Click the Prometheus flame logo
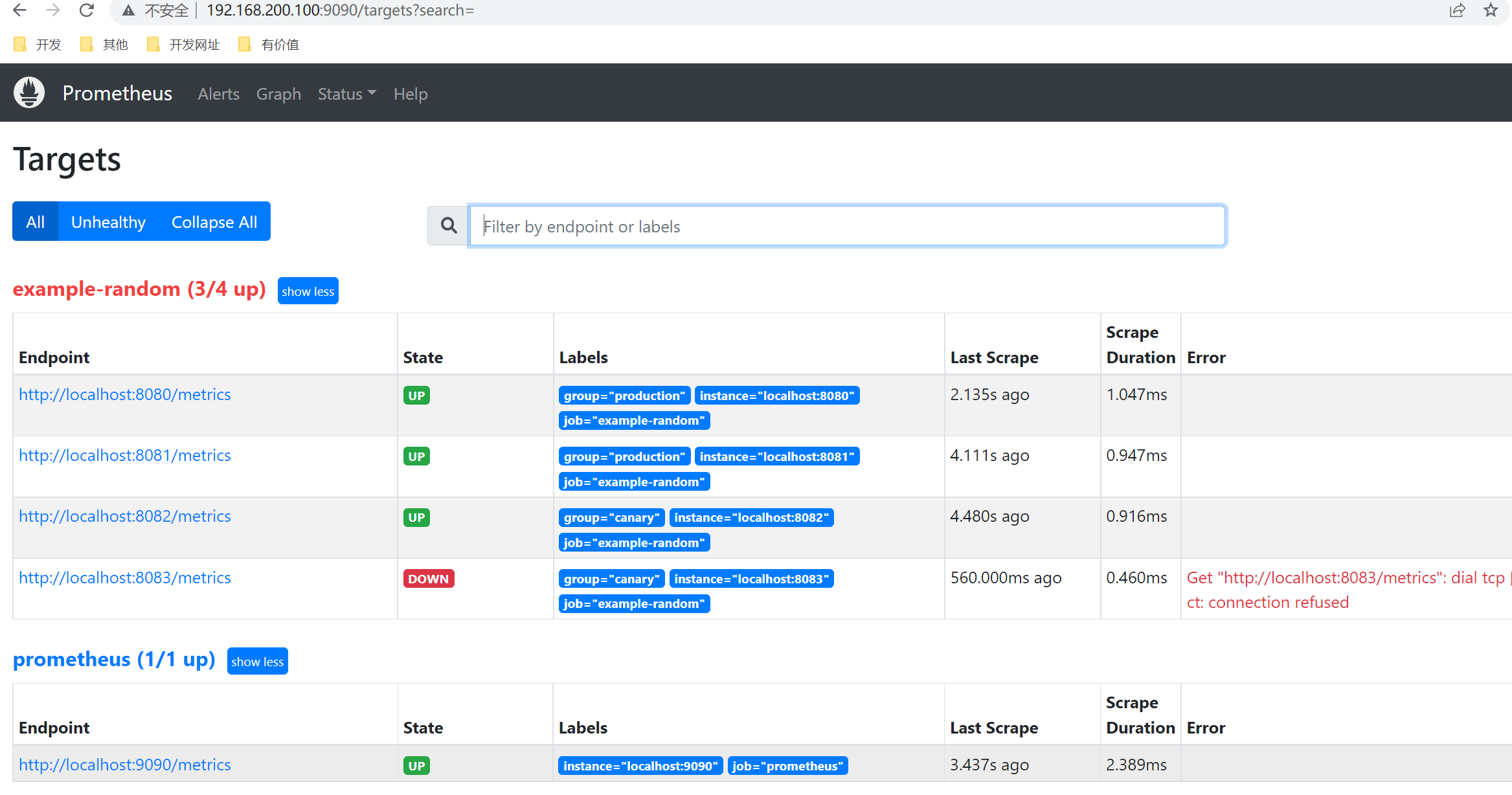This screenshot has height=795, width=1512. [29, 93]
